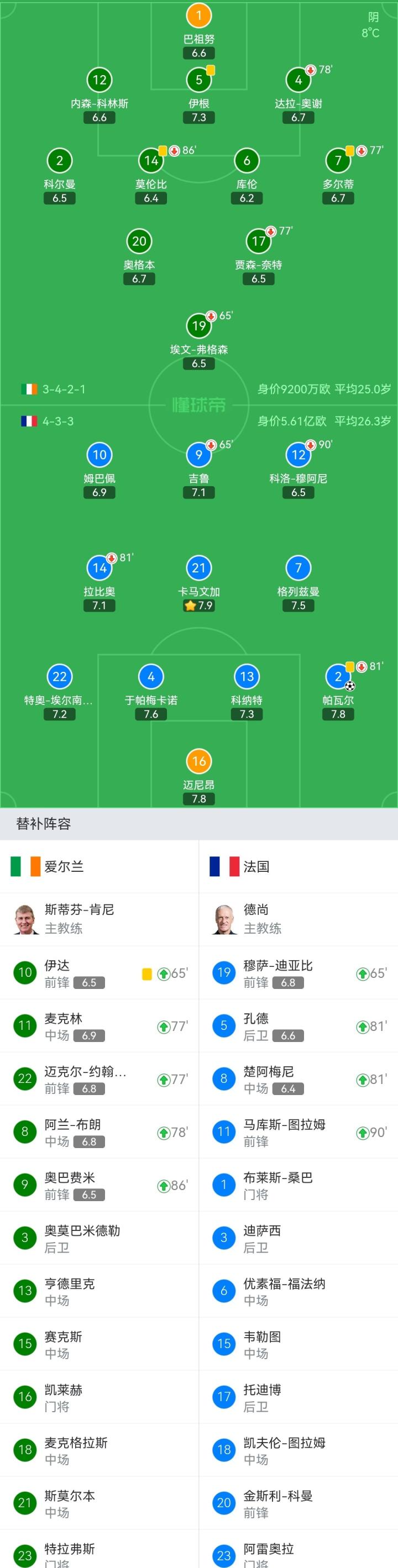Screen dimensions: 398x1568
Task: Open 帕瓦尔's number 2 player badge
Action: [x=338, y=676]
